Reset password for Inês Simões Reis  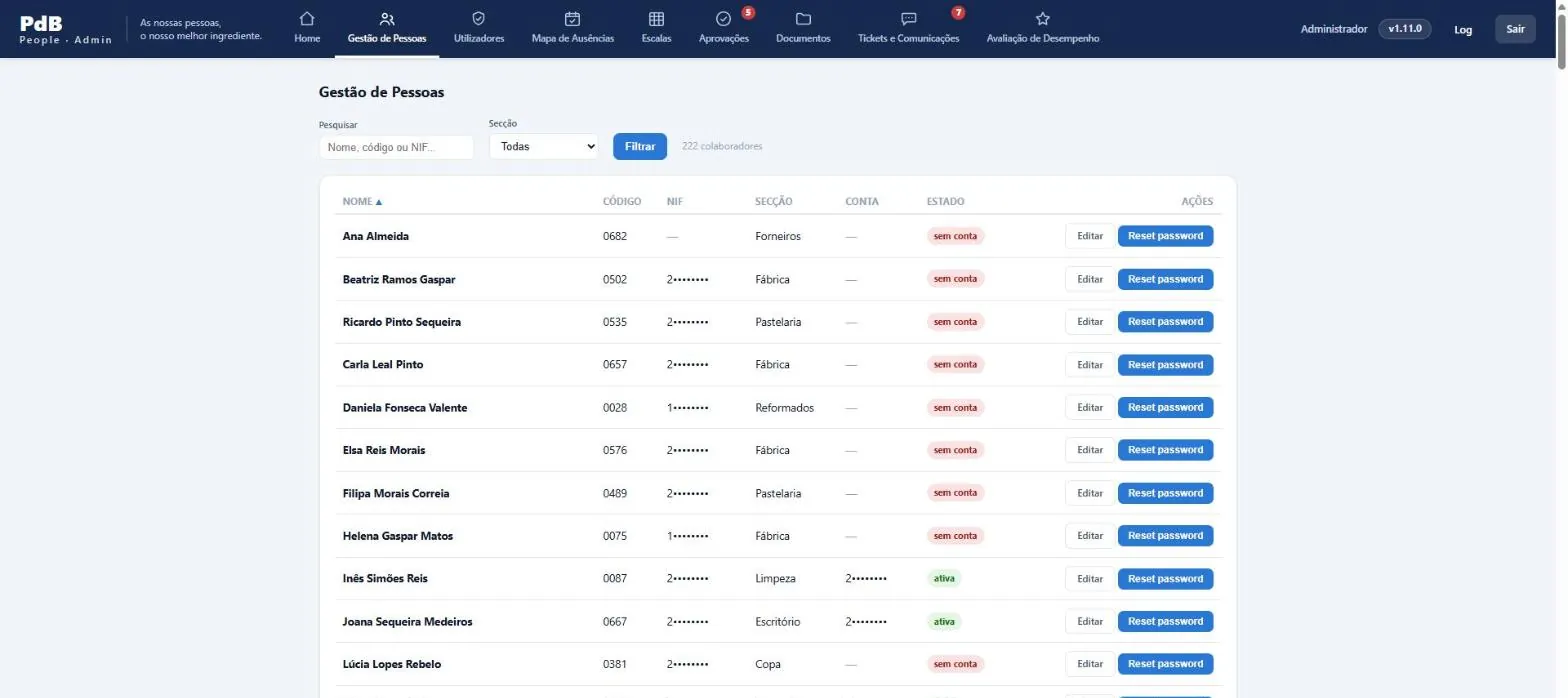coord(1165,578)
